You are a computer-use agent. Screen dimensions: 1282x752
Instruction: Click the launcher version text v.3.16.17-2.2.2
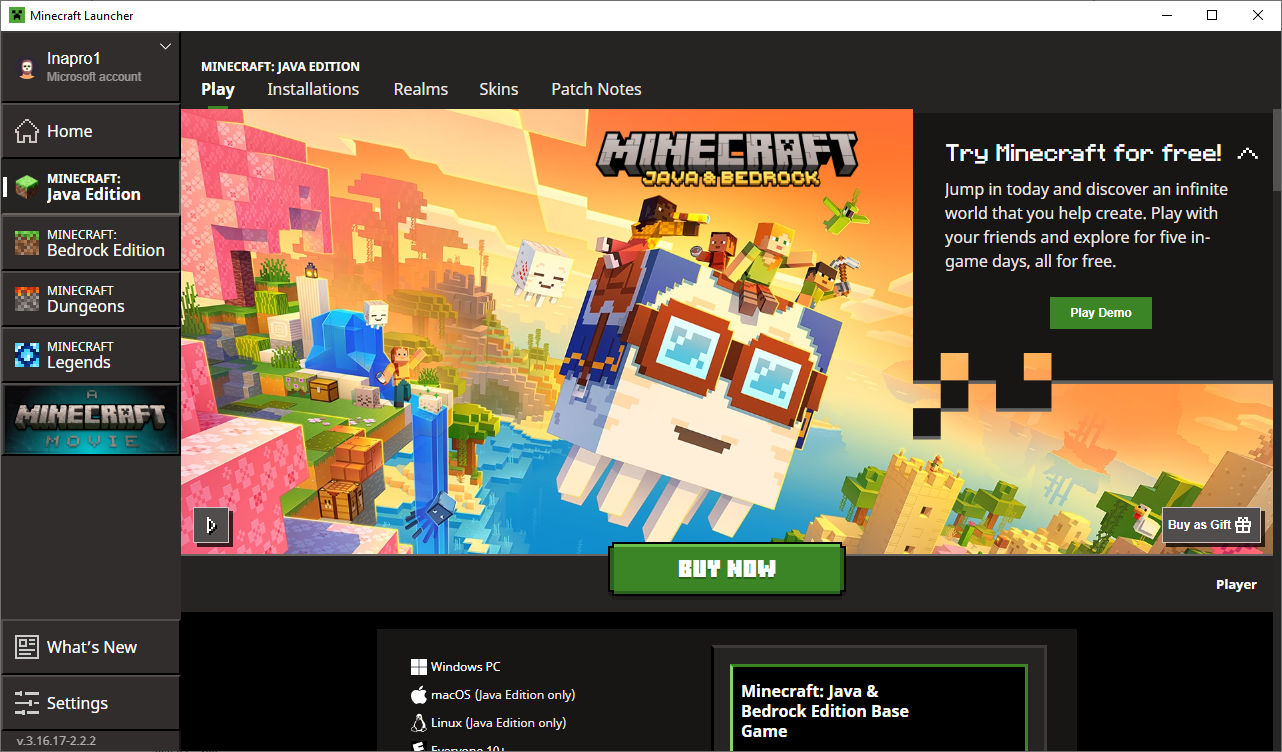[x=56, y=741]
